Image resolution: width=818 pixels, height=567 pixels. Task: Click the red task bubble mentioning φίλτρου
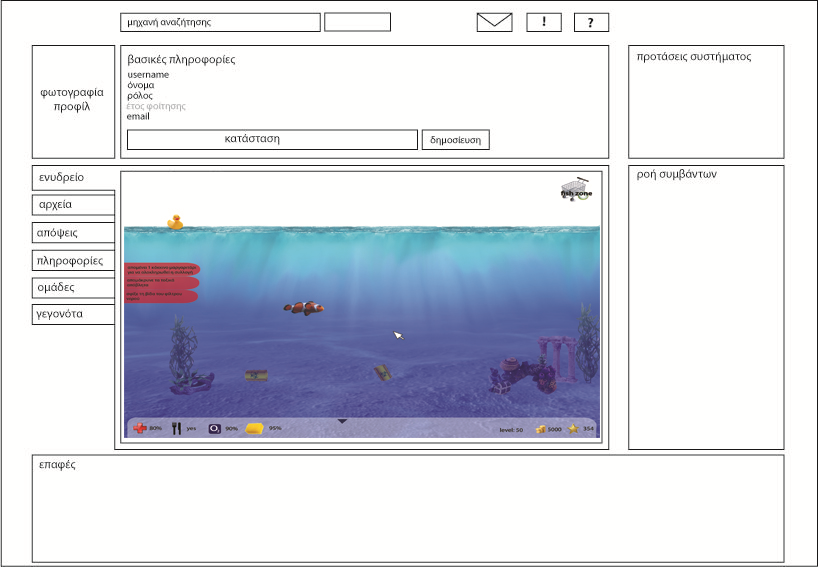(x=161, y=296)
